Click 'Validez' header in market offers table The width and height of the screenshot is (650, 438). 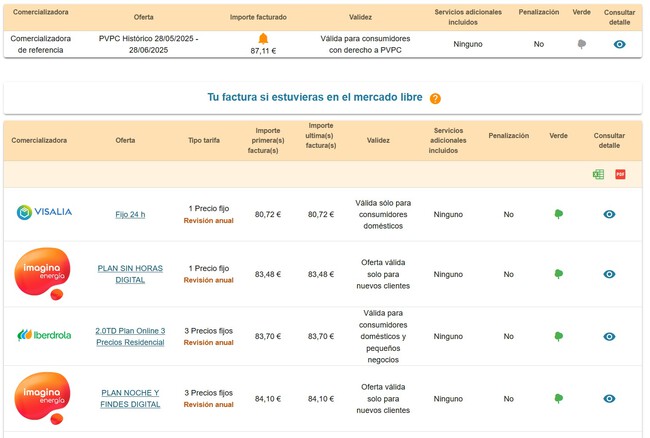(x=378, y=140)
